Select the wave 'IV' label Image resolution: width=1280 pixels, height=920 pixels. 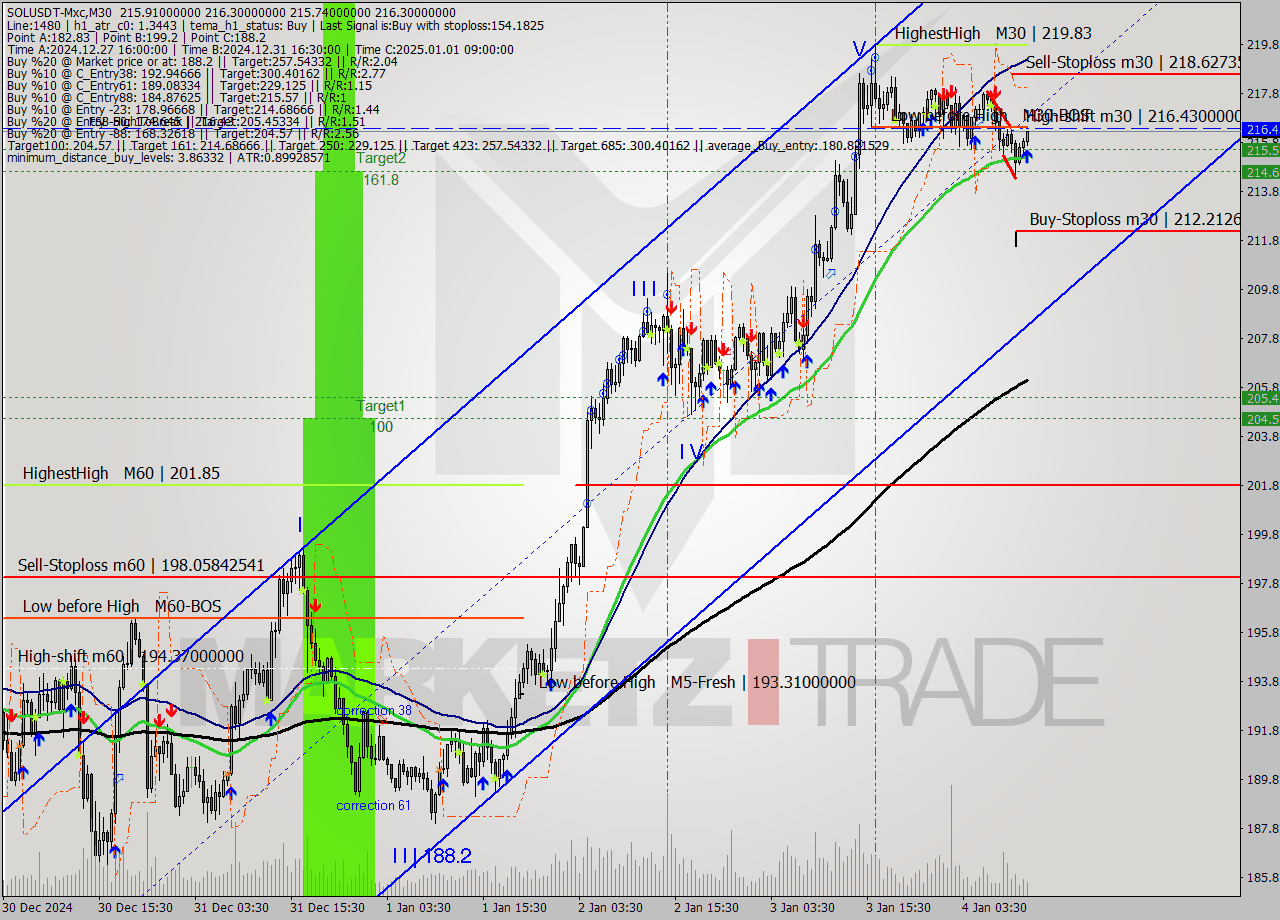coord(692,452)
